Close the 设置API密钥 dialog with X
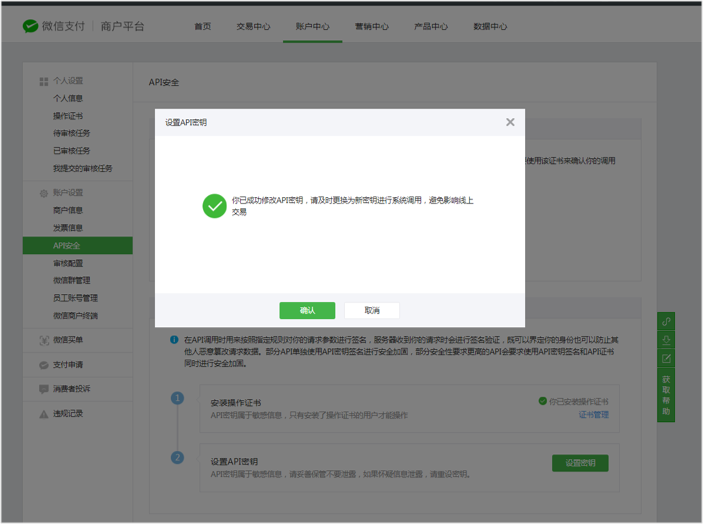 510,122
